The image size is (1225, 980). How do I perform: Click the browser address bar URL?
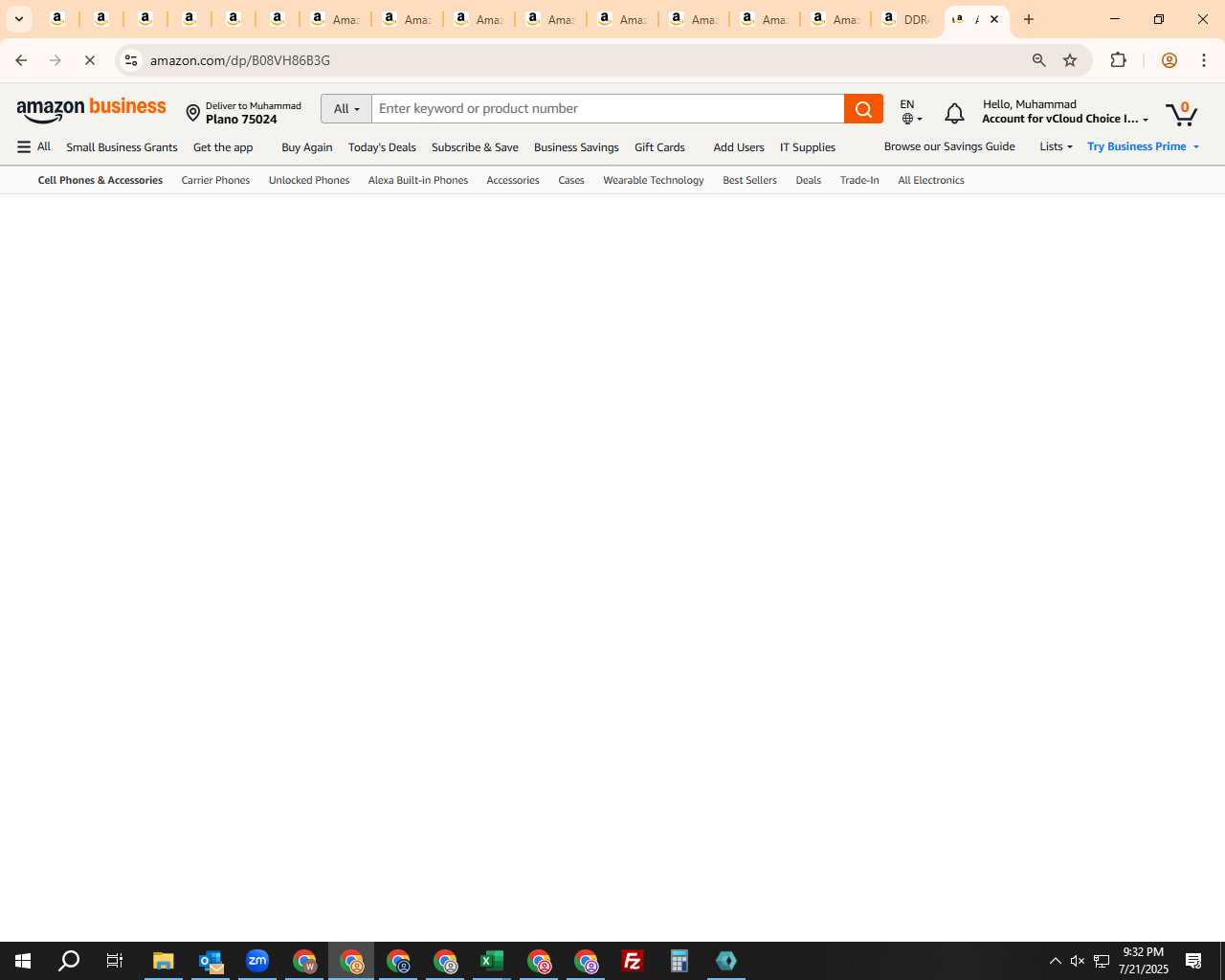tap(239, 60)
